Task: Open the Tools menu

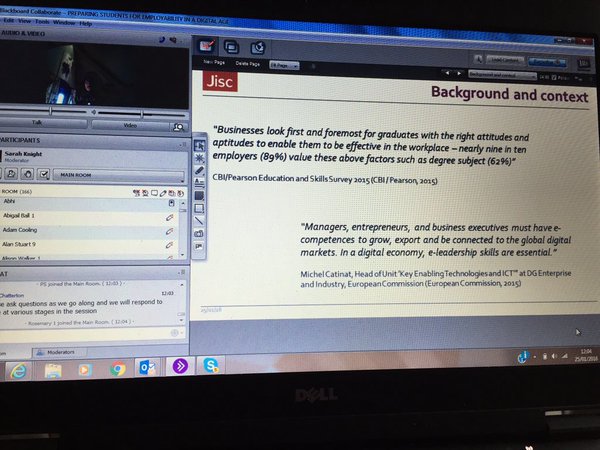Action: (x=42, y=22)
